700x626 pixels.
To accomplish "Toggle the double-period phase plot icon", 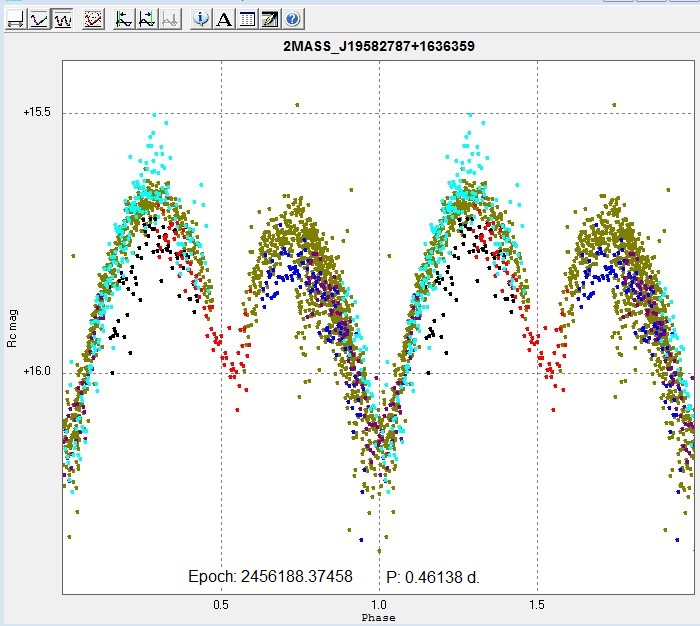I will pyautogui.click(x=63, y=20).
